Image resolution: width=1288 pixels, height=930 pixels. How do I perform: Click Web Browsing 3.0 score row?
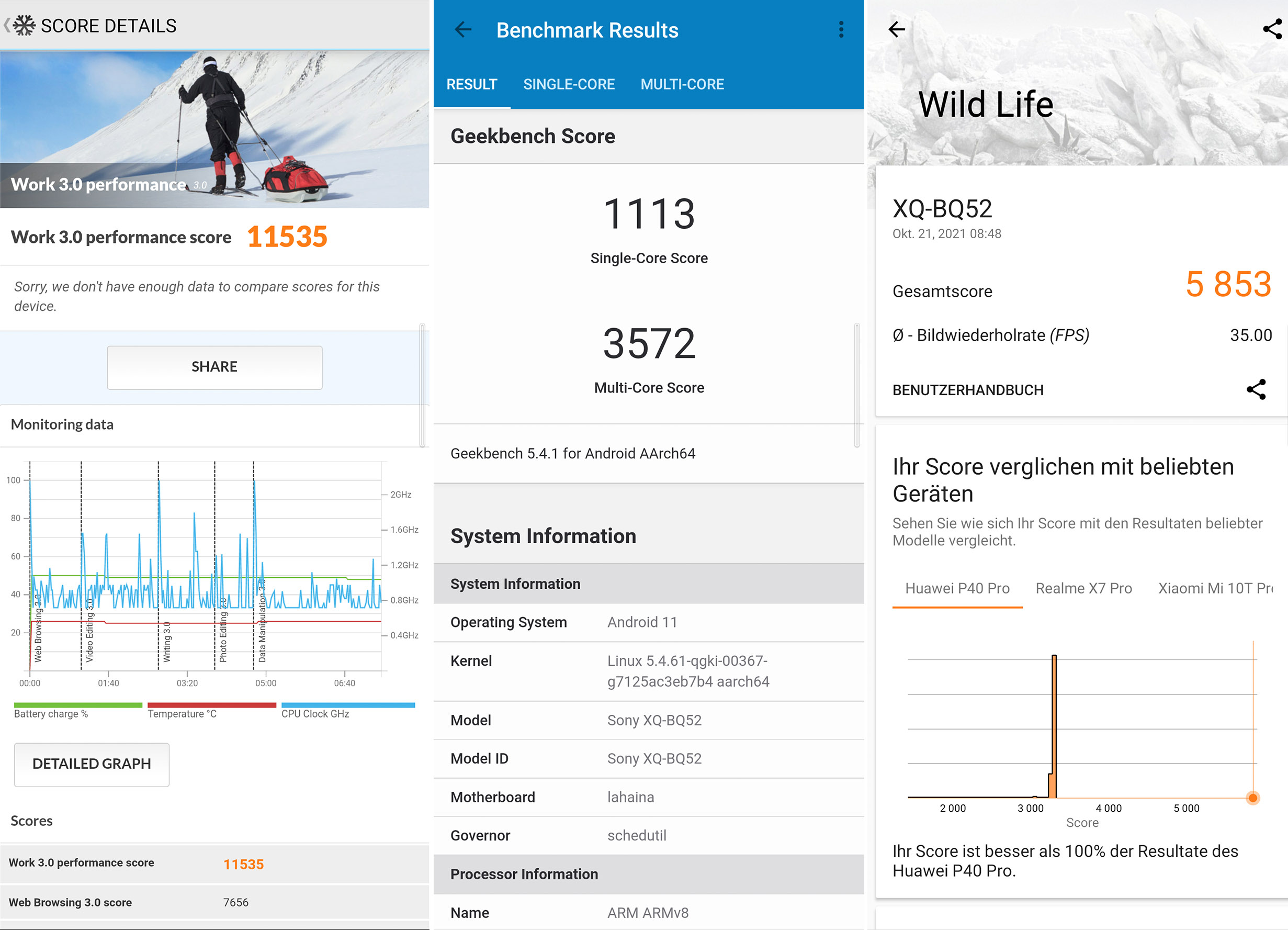(x=214, y=902)
